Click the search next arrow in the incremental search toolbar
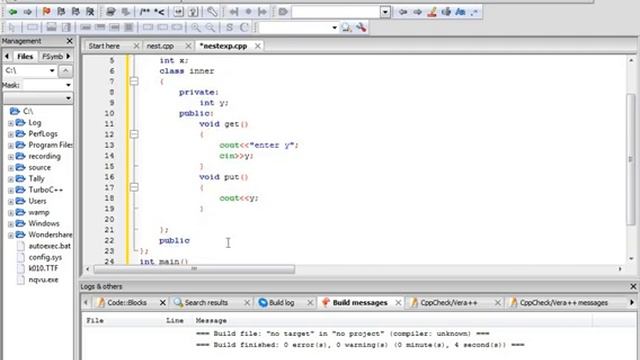 click(x=418, y=12)
